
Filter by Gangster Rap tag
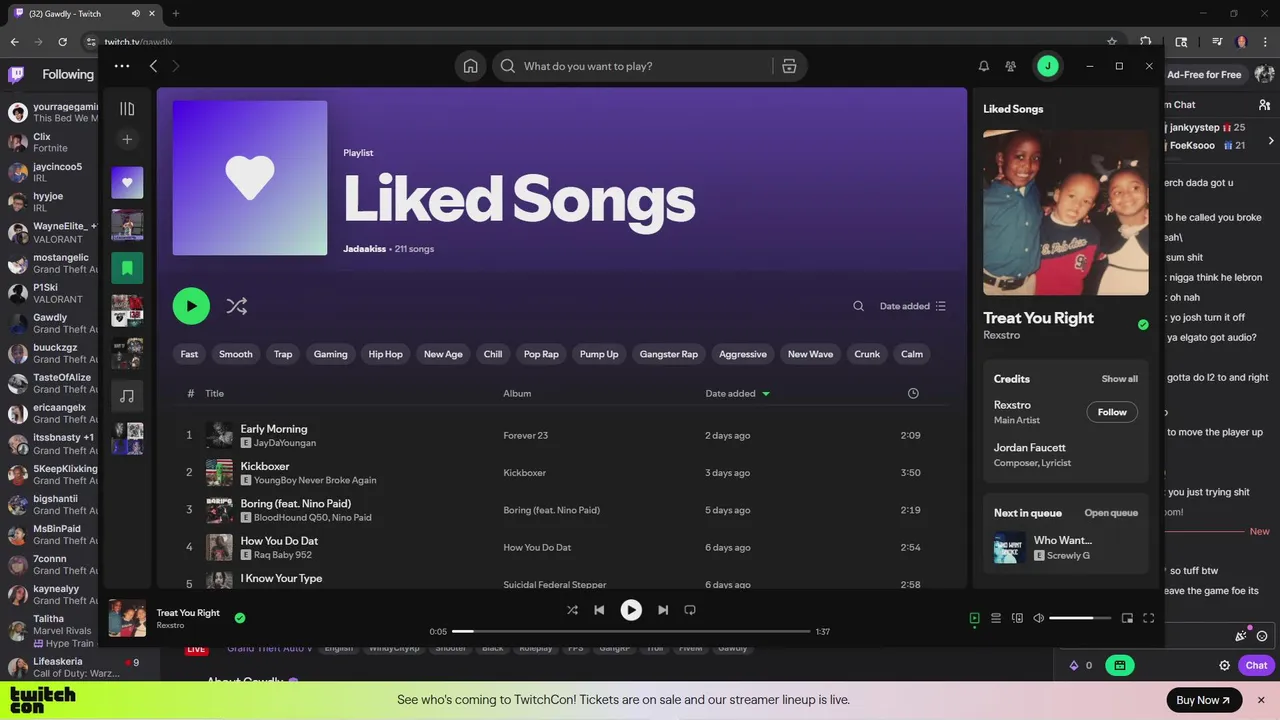(x=669, y=354)
